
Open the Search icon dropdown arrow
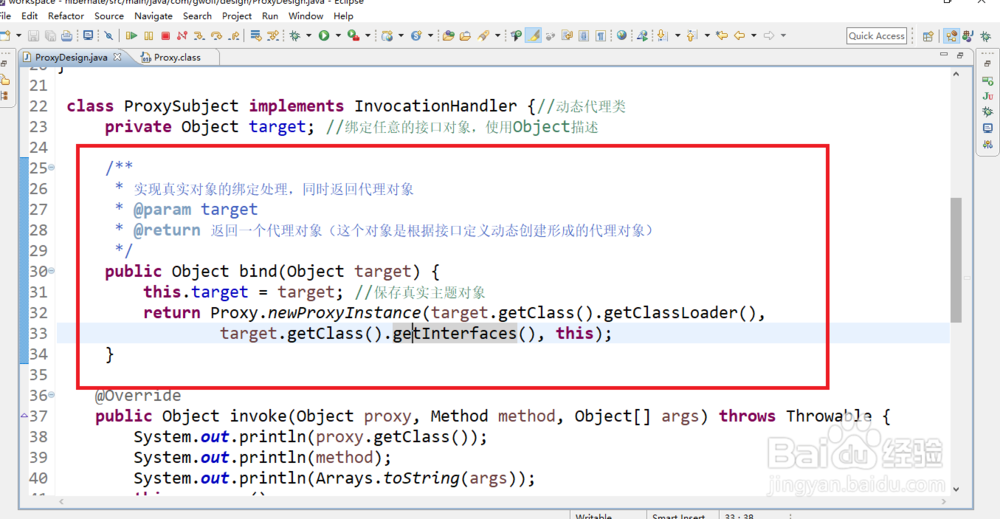(x=497, y=36)
